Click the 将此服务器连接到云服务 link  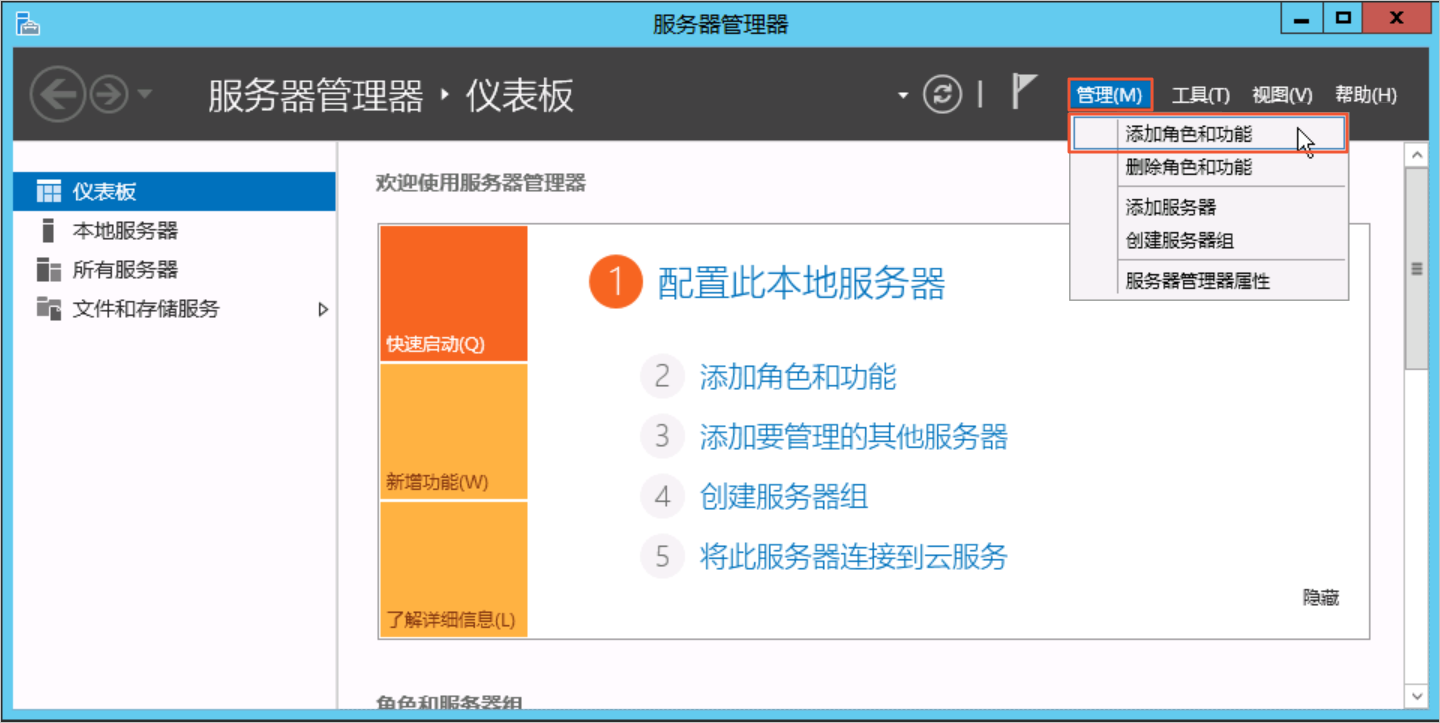click(854, 556)
